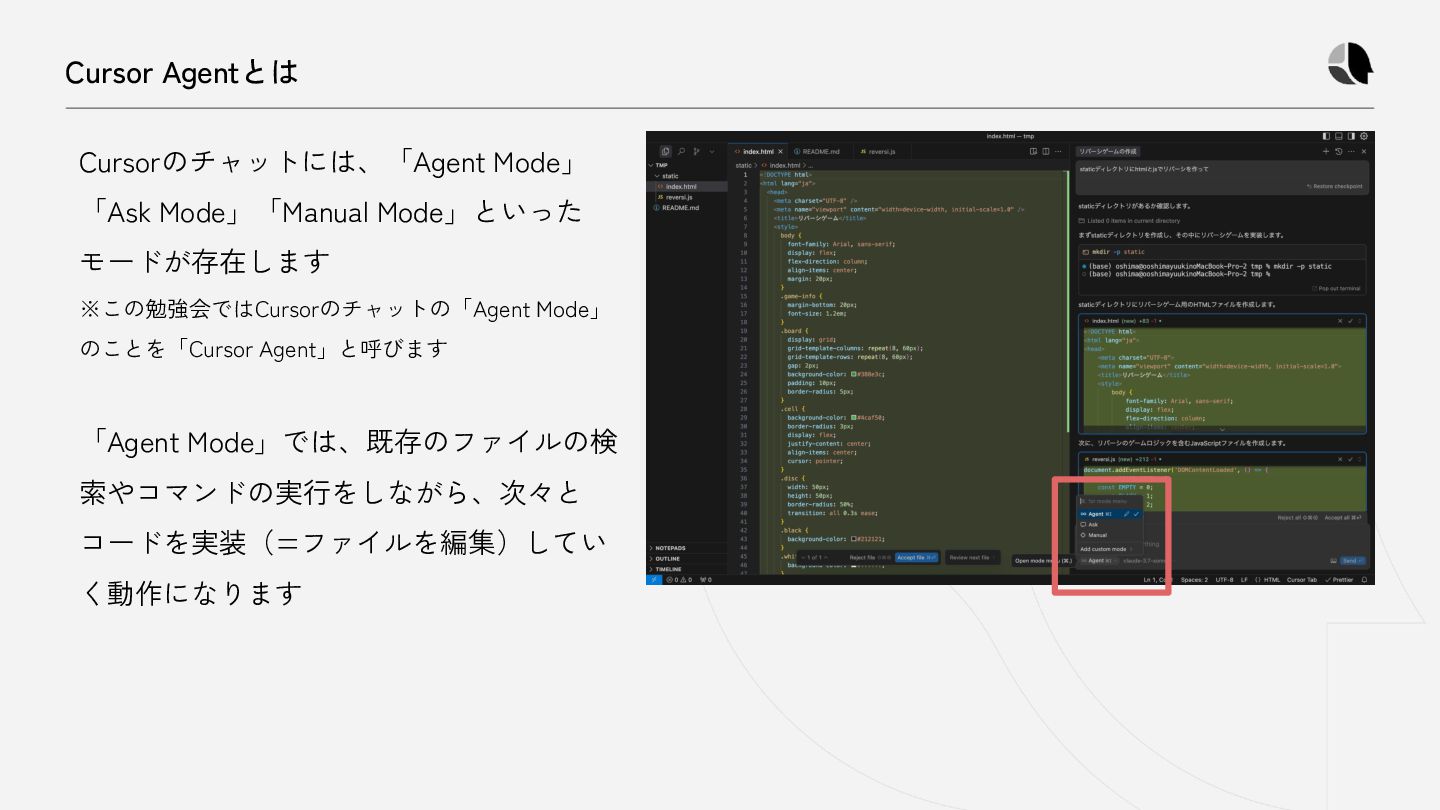Open the notifications bell in status bar
Image resolution: width=1440 pixels, height=810 pixels.
point(1364,580)
